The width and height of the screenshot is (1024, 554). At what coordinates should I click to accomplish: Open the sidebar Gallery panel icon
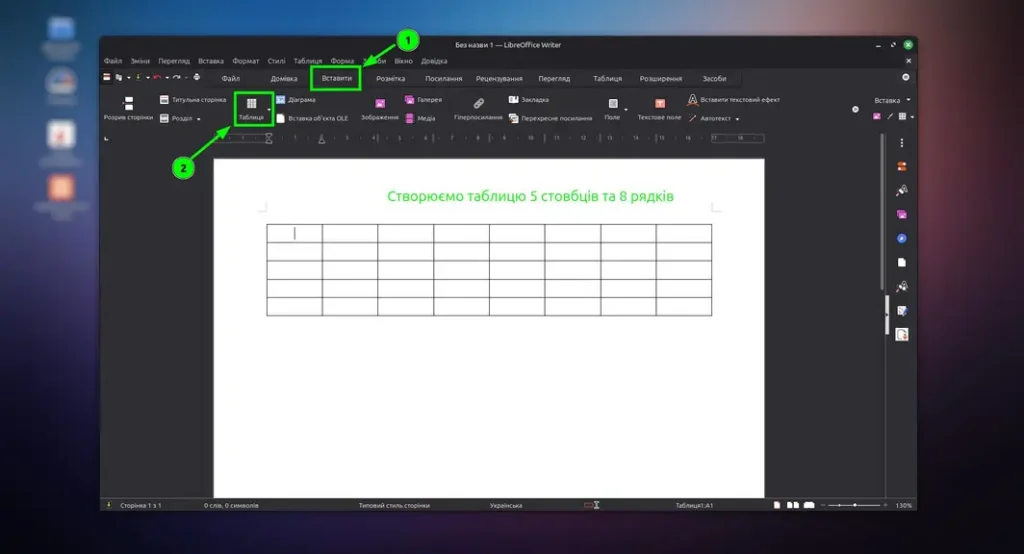902,214
